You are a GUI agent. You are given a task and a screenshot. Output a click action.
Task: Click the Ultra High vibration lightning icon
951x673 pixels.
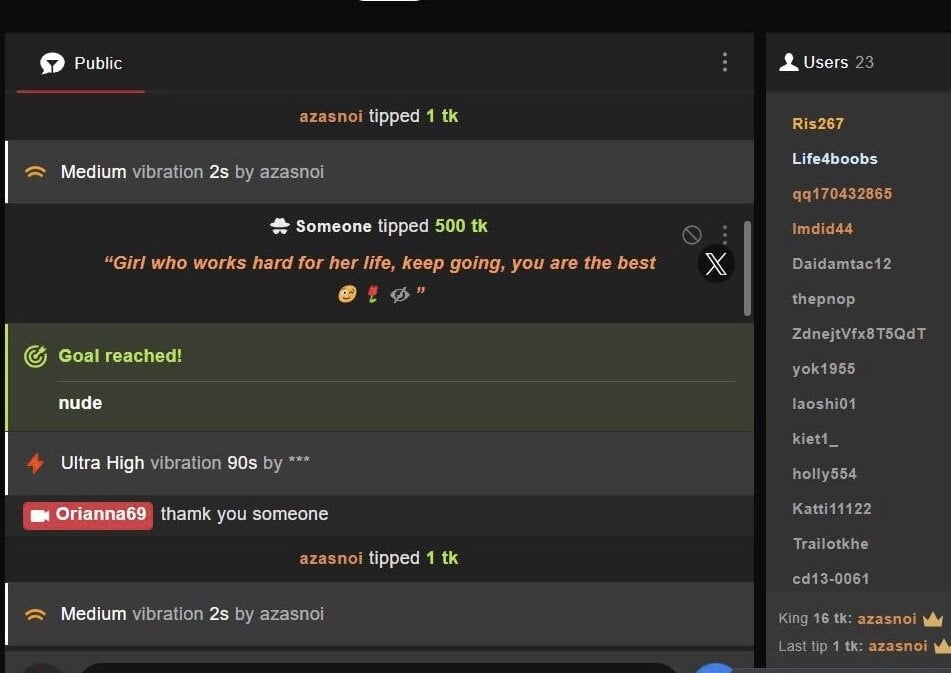tap(35, 463)
